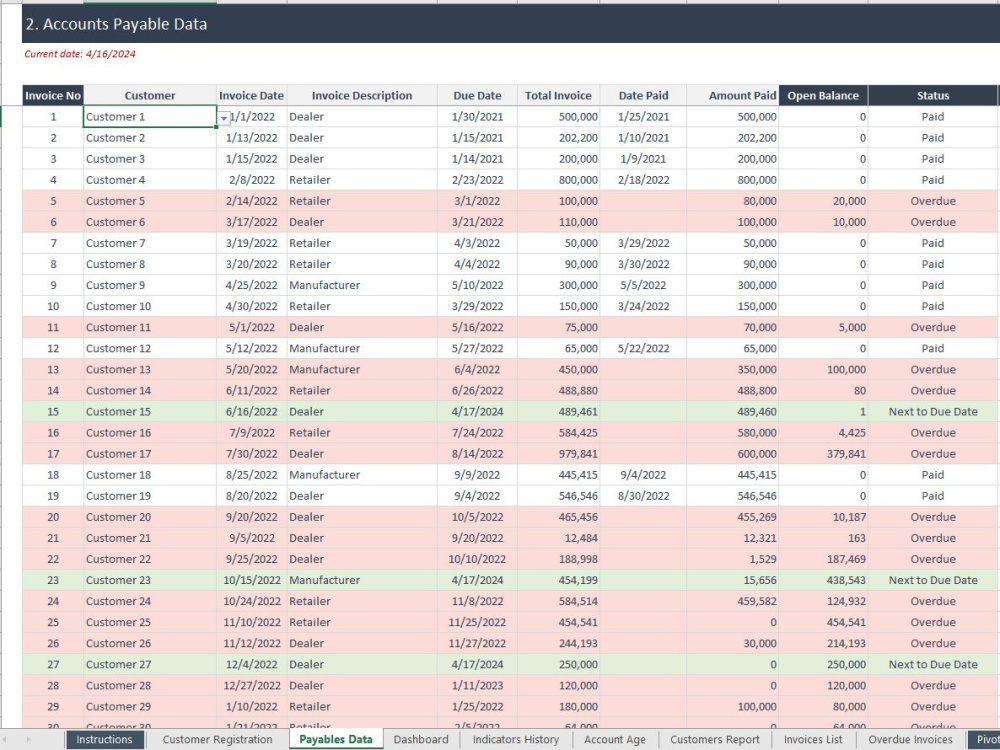Go to the Dashboard sheet tab
This screenshot has height=750, width=1000.
click(x=421, y=740)
